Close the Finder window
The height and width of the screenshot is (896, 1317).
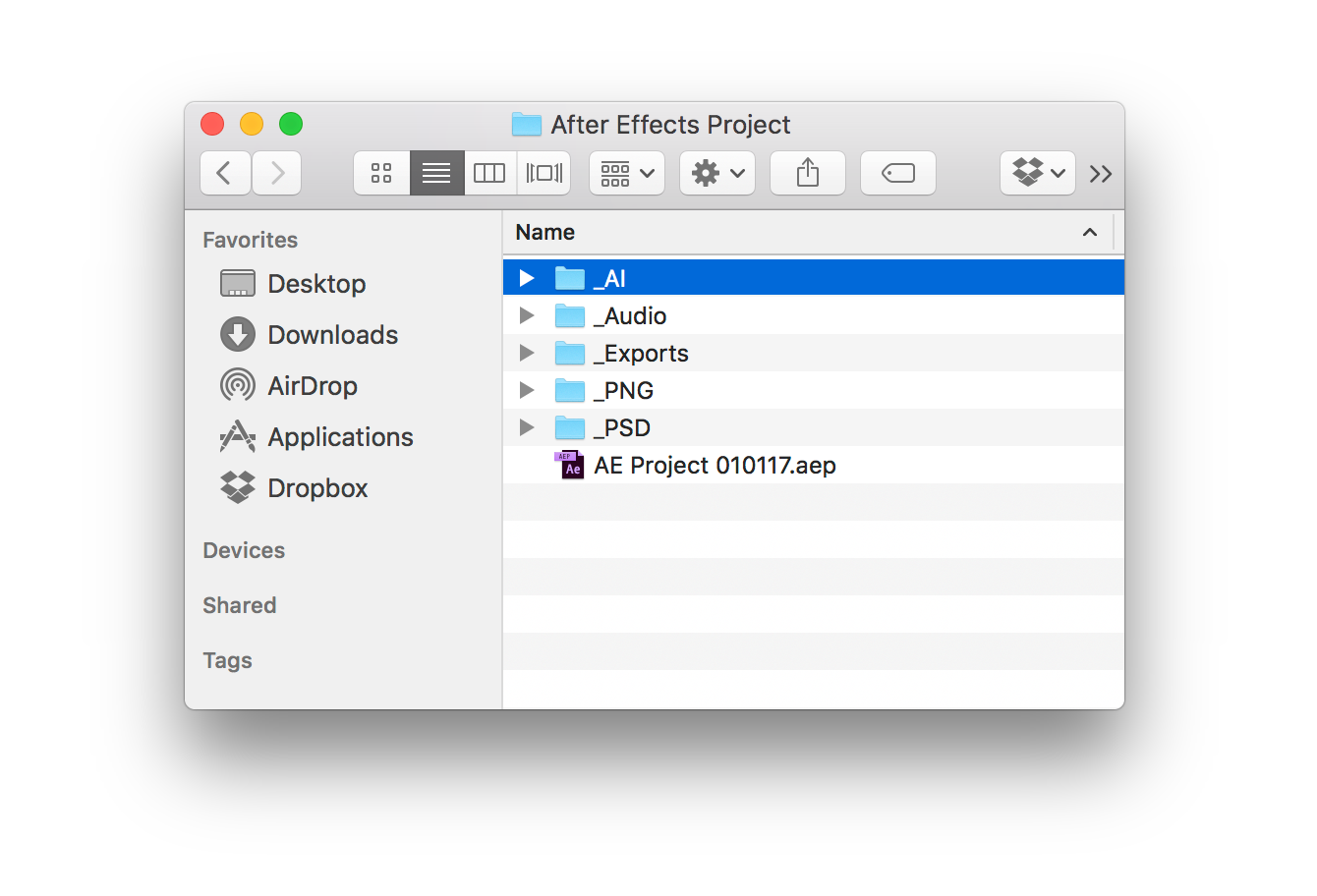212,125
